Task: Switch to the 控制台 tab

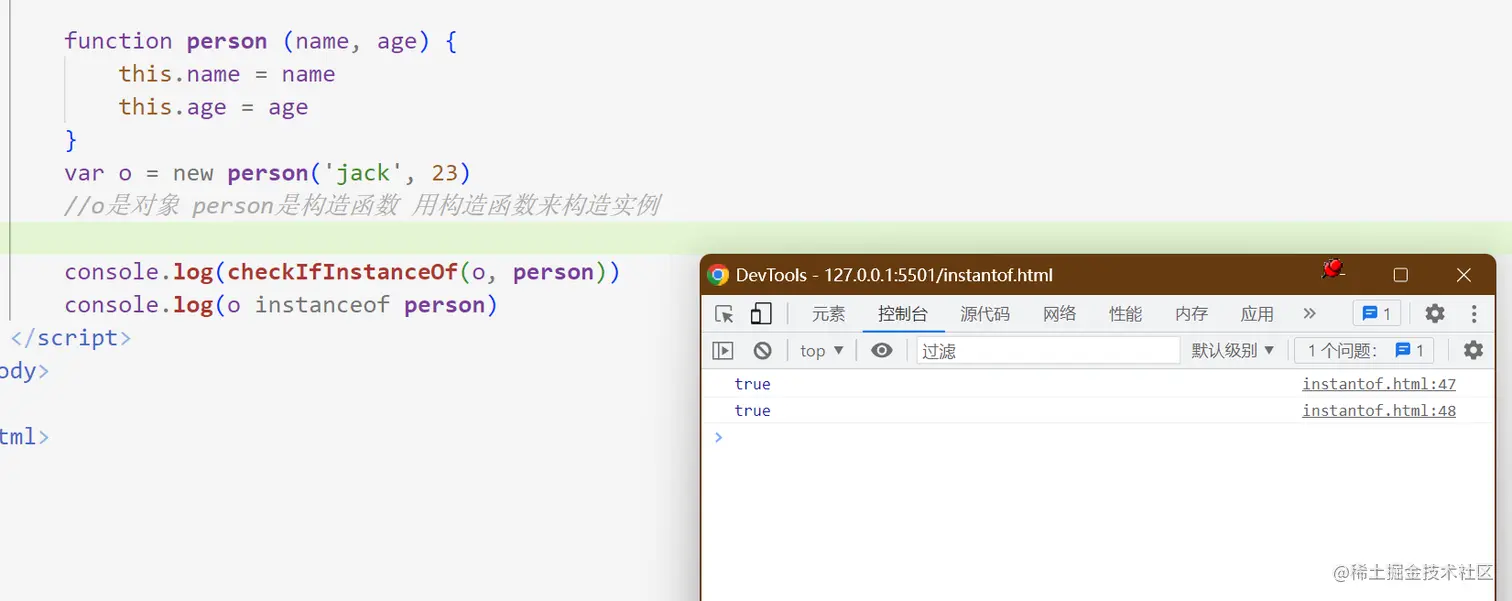Action: pyautogui.click(x=903, y=314)
